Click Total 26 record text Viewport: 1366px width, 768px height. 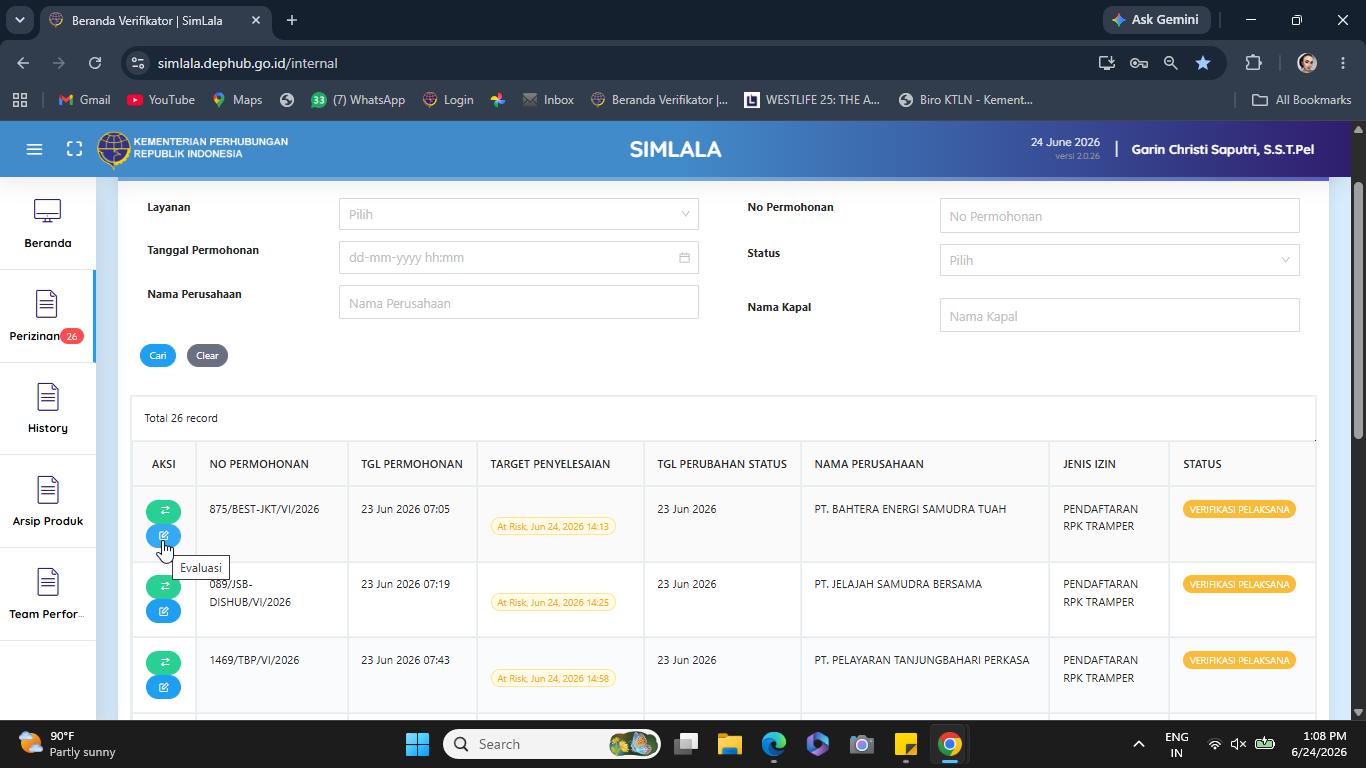pyautogui.click(x=181, y=418)
